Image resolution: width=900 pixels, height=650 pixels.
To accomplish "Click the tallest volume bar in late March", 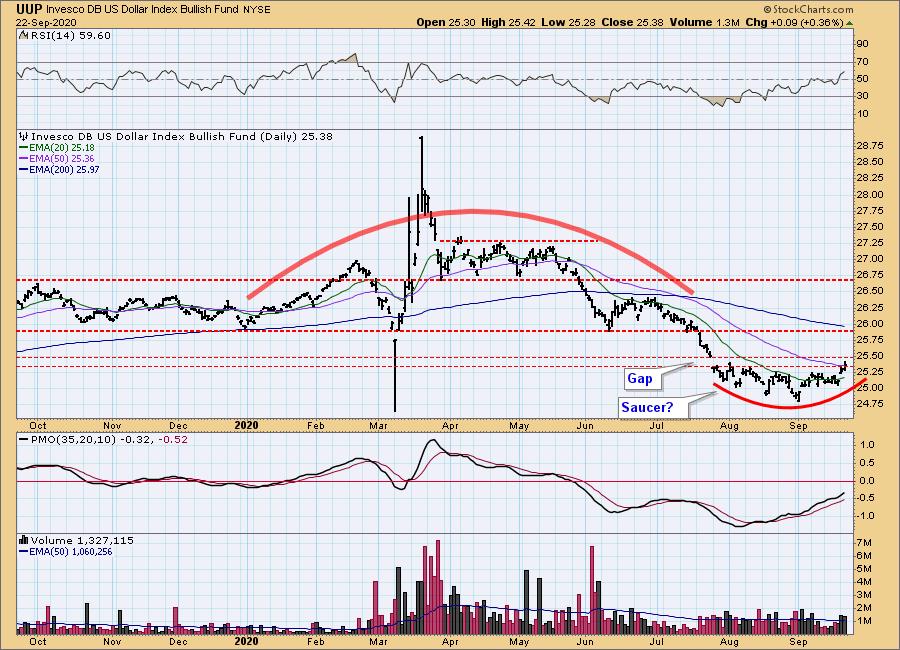I will tap(438, 587).
